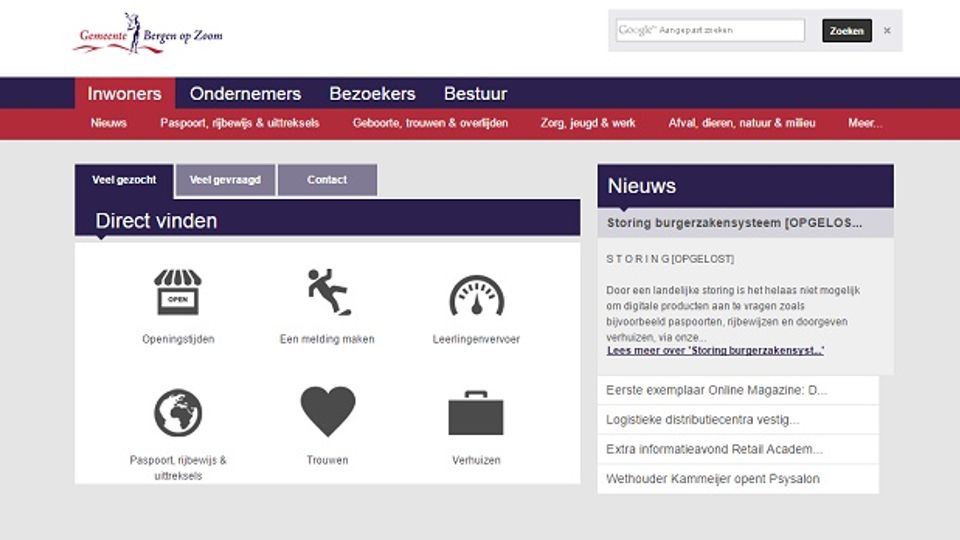The image size is (960, 540).
Task: Click the storefront Openingstijden icon
Action: (178, 293)
